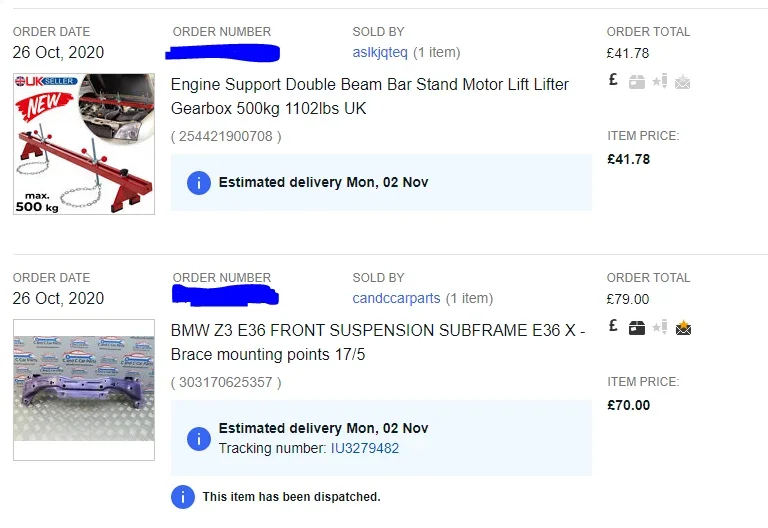This screenshot has width=768, height=528.
Task: Click the paid pound icon for £41.78 order
Action: point(613,80)
